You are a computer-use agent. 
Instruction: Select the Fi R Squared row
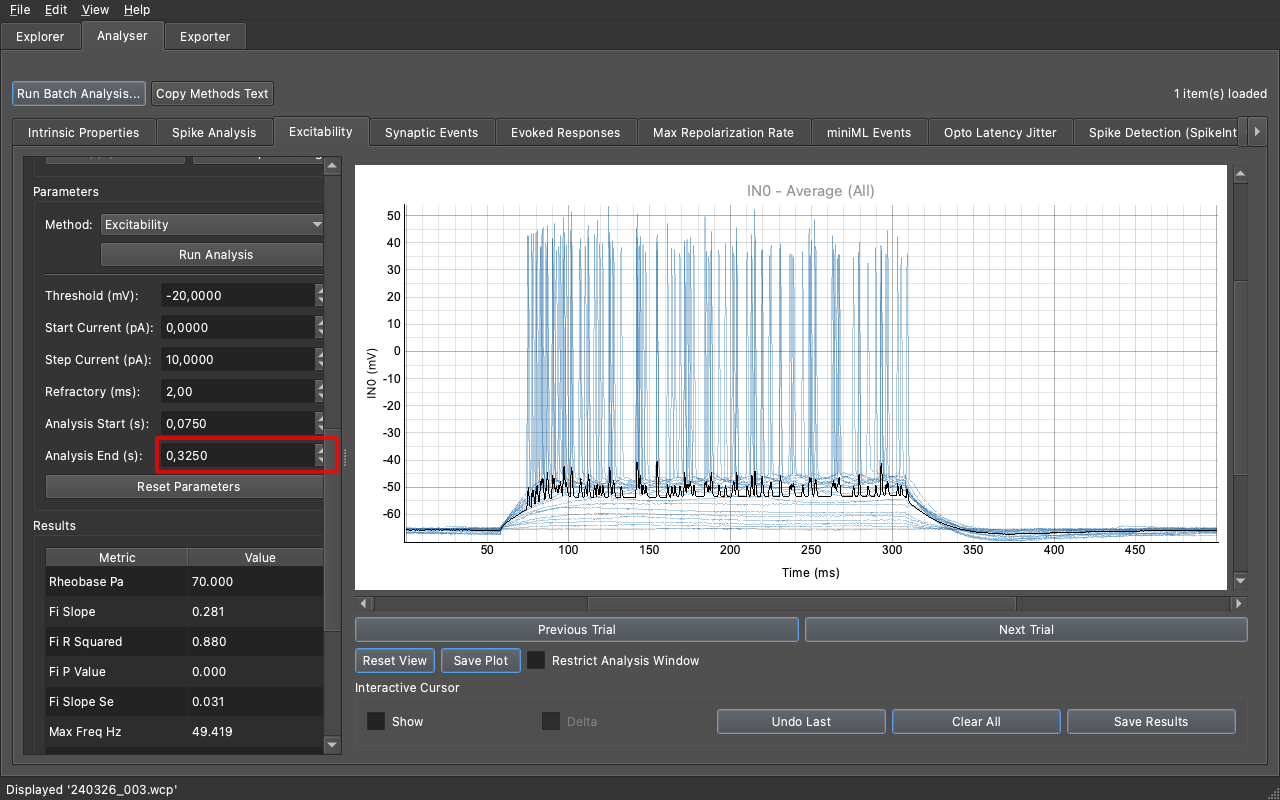[x=184, y=642]
